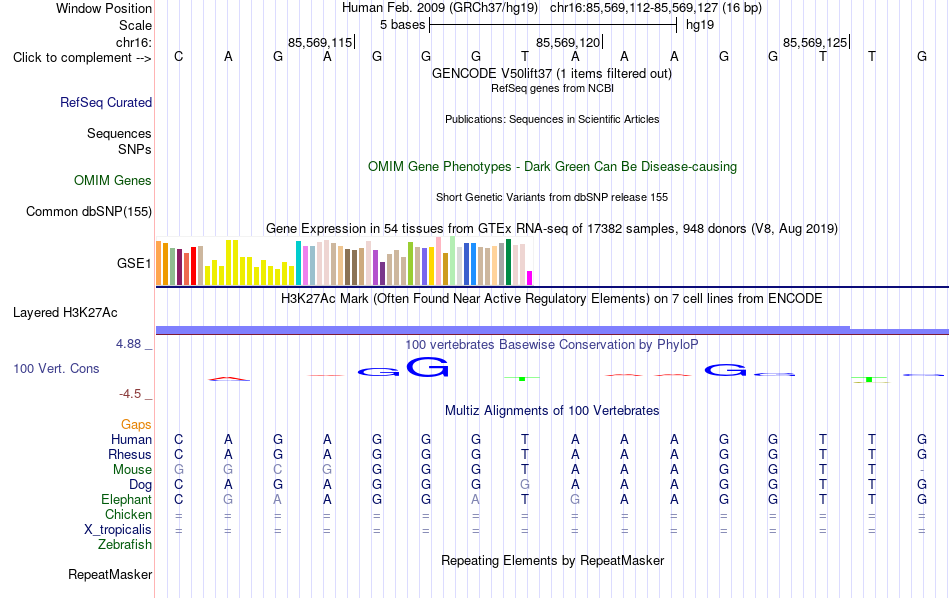The height and width of the screenshot is (598, 950).
Task: Click the GTEx Gene Expression track title
Action: pyautogui.click(x=552, y=228)
